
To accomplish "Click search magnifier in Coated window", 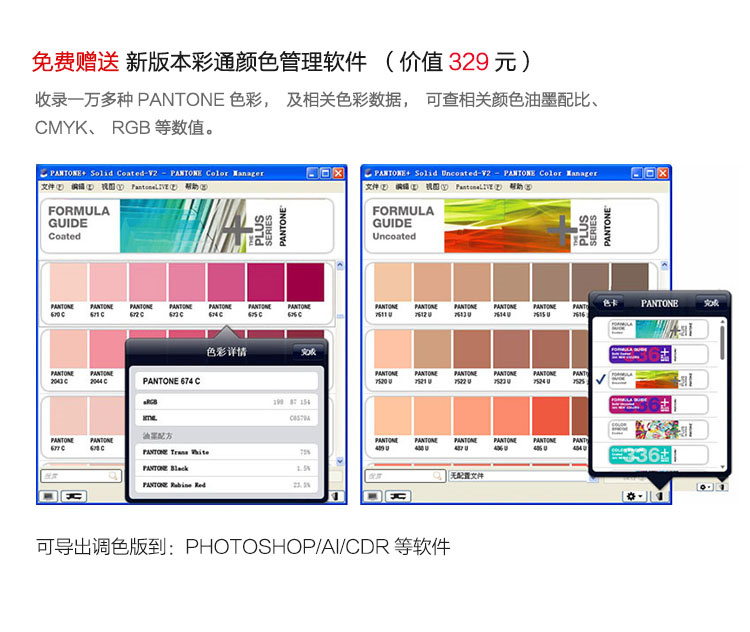I will (x=113, y=476).
